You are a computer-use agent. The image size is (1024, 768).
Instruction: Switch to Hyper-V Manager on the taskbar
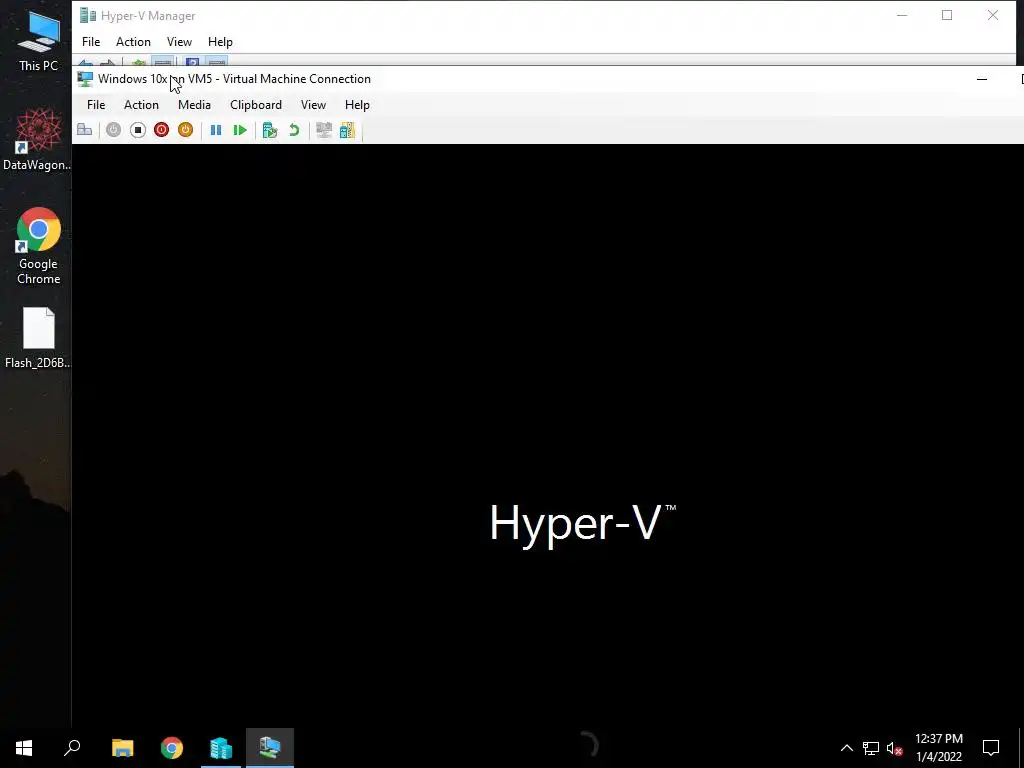[221, 748]
